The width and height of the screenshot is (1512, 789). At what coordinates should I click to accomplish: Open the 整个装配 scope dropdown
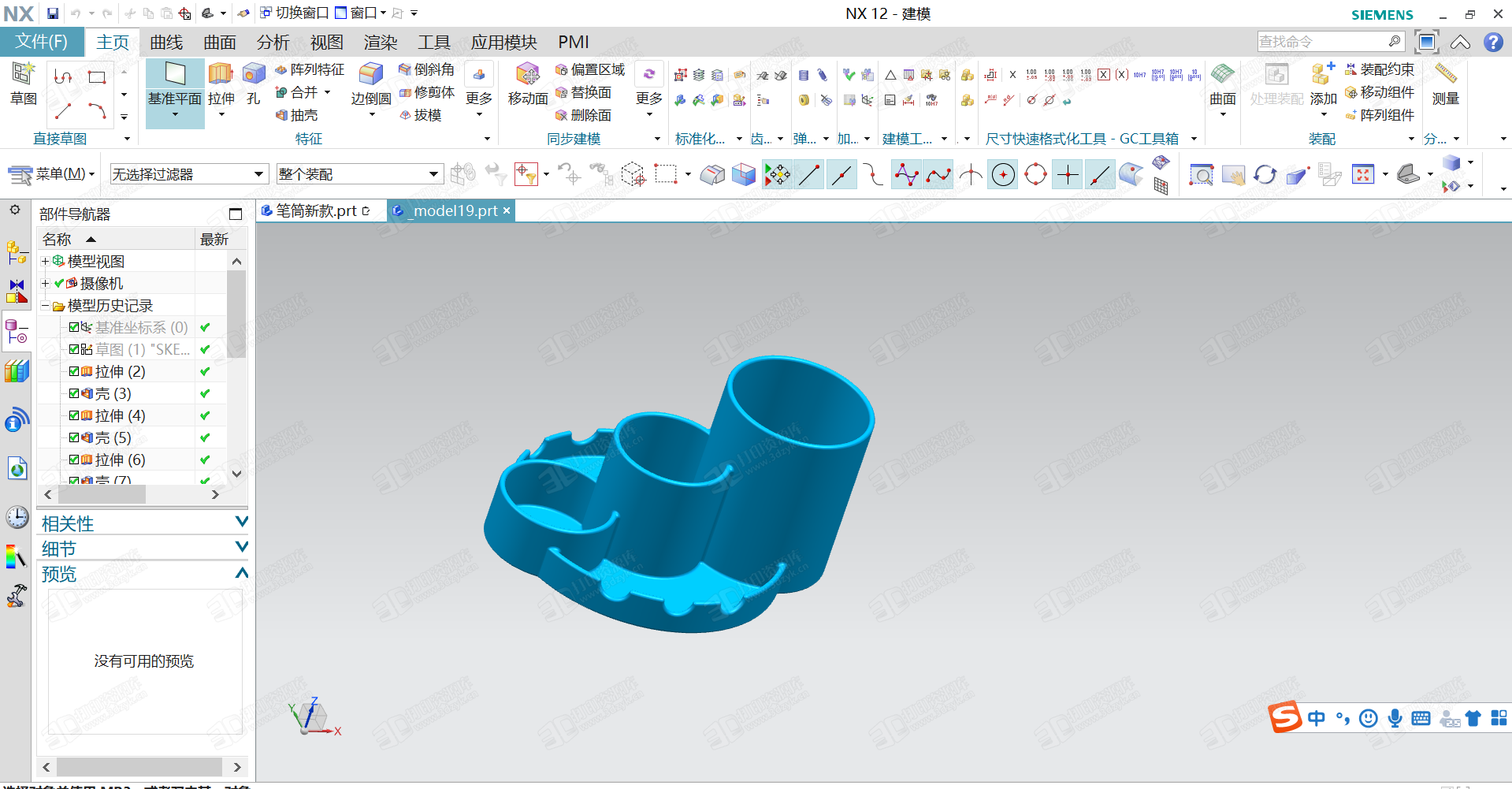click(359, 174)
